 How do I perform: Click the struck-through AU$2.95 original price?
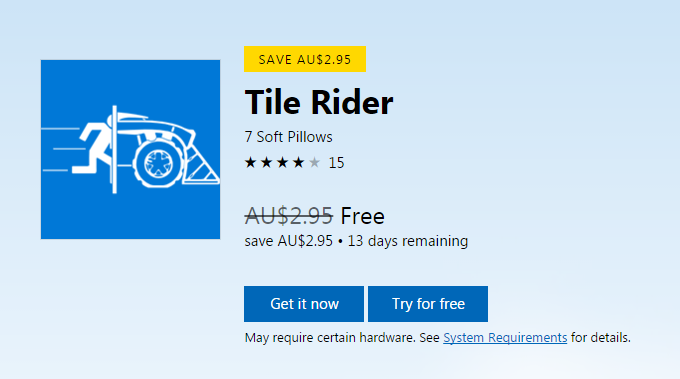289,216
